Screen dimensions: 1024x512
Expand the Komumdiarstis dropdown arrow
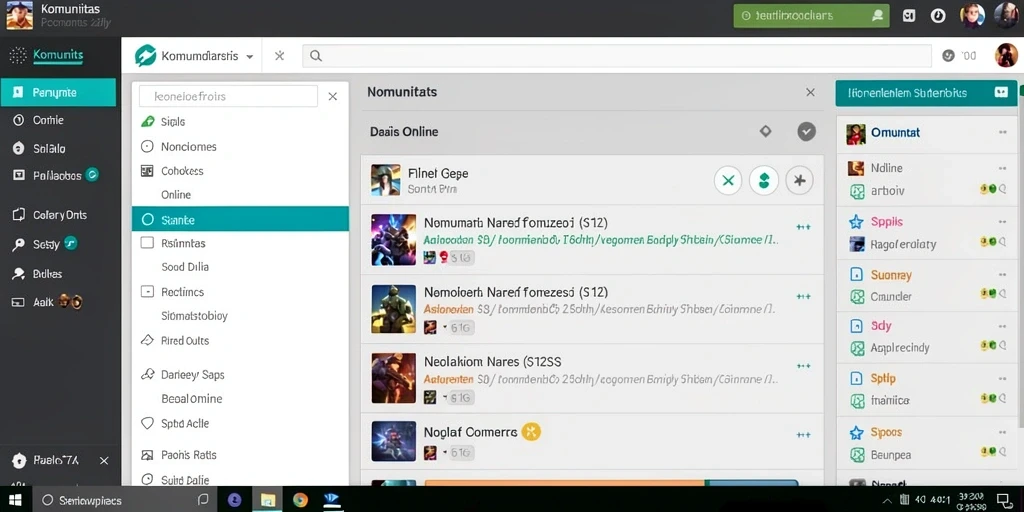click(x=249, y=57)
